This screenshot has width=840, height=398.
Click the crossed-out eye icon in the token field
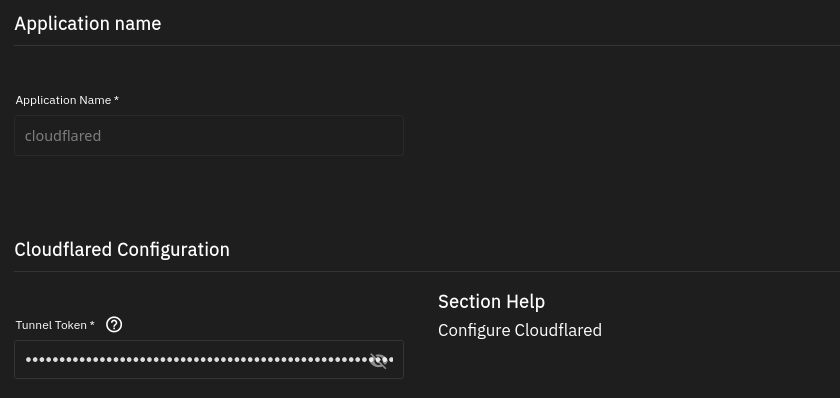pos(378,360)
